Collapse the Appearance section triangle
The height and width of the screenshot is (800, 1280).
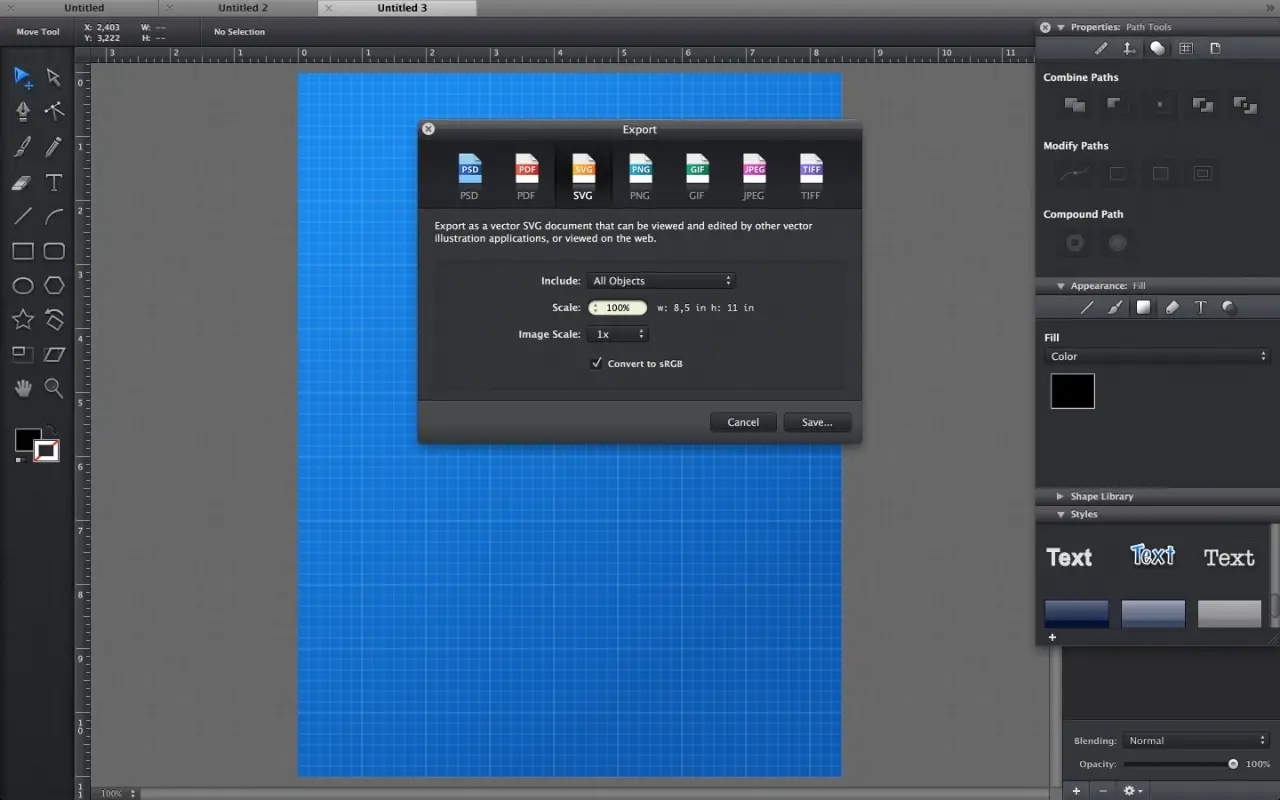point(1061,286)
